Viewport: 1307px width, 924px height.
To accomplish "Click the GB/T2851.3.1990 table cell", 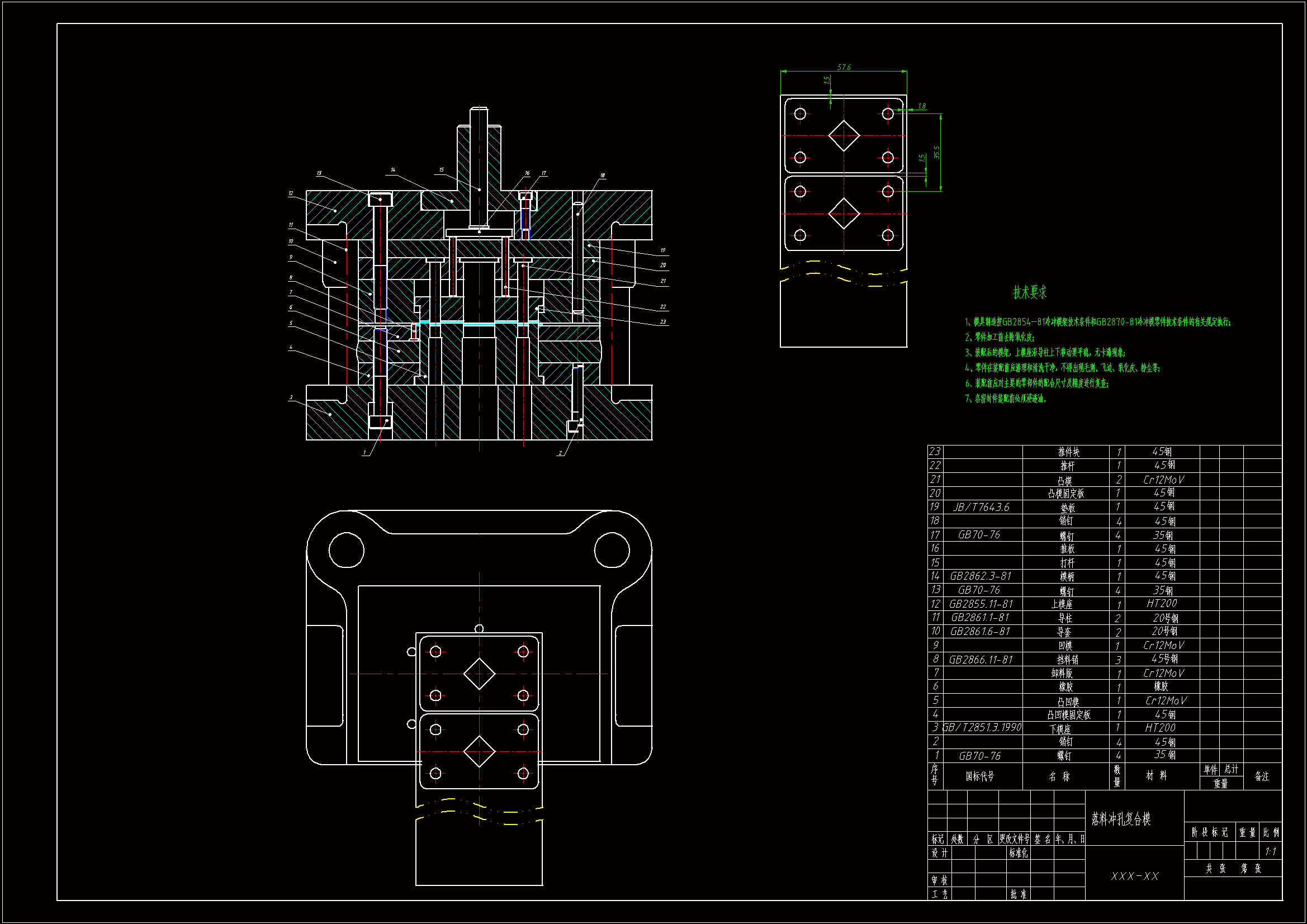I will click(982, 728).
